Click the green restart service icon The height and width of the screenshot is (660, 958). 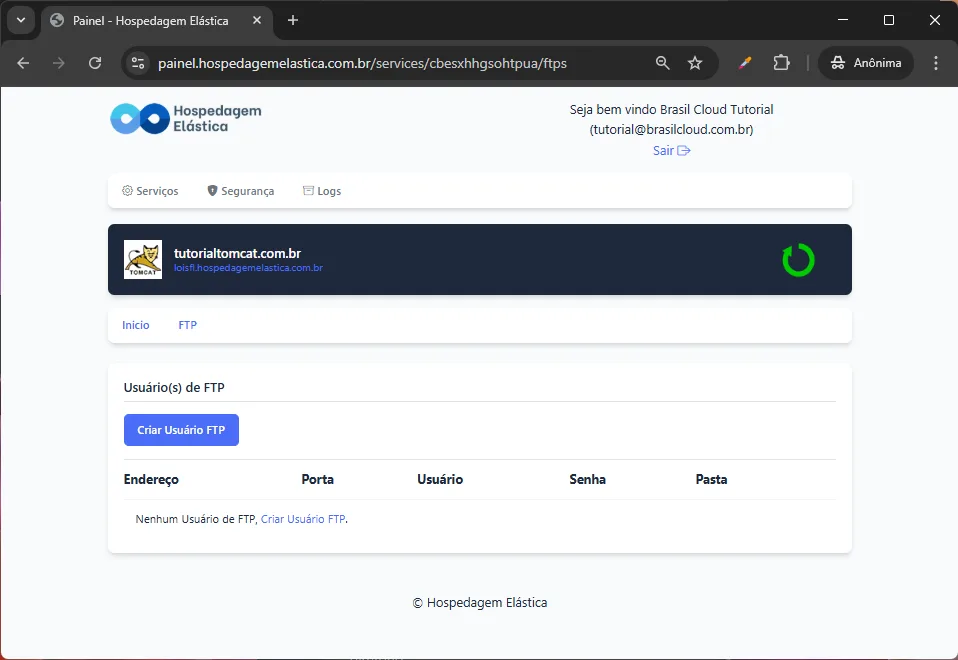(799, 260)
